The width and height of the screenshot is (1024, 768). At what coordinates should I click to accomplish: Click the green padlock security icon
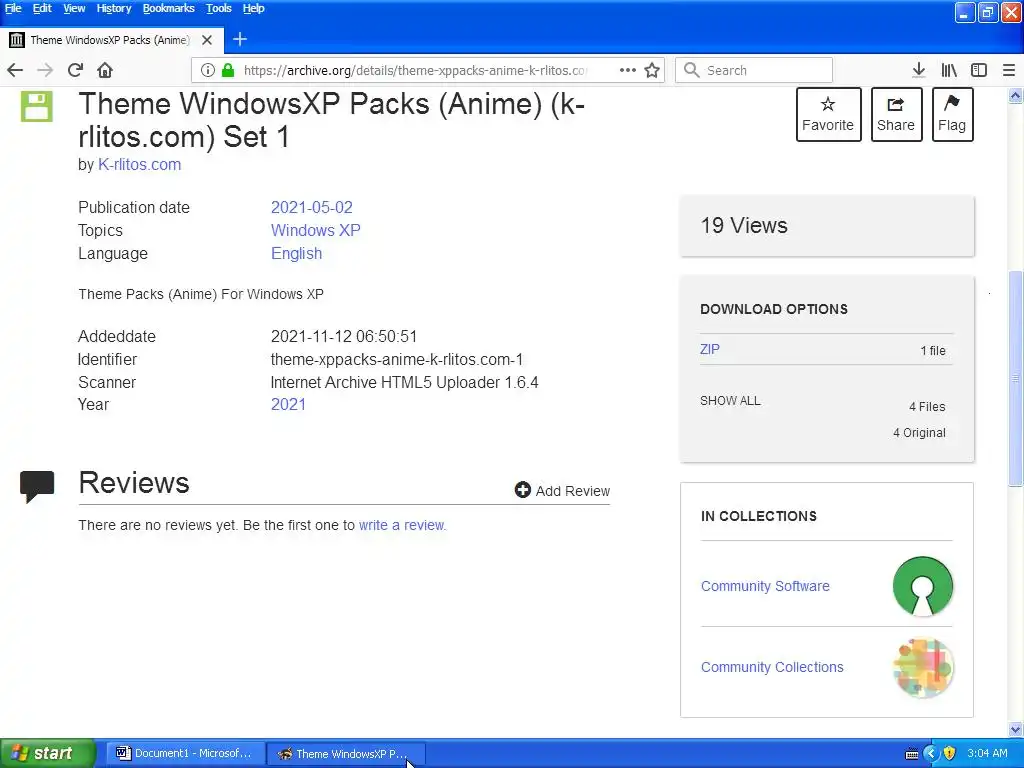coord(228,70)
